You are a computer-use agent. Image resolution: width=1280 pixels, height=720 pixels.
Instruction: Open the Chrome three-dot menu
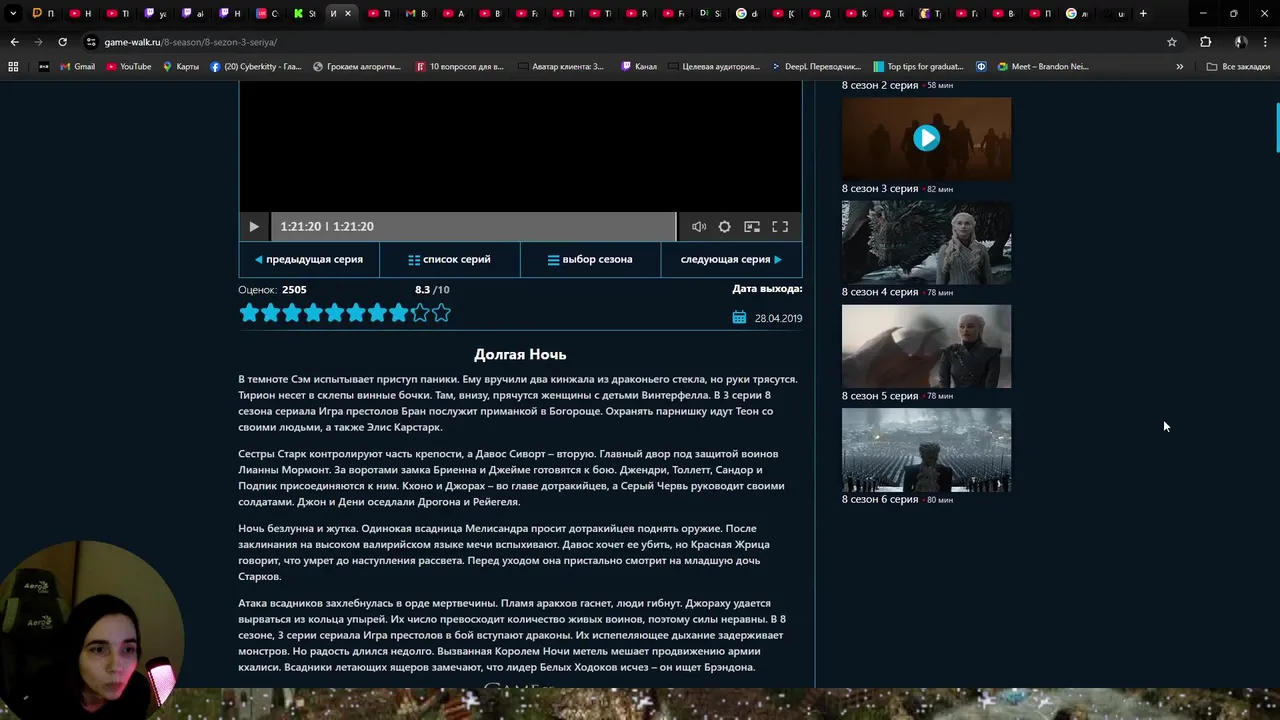1266,42
